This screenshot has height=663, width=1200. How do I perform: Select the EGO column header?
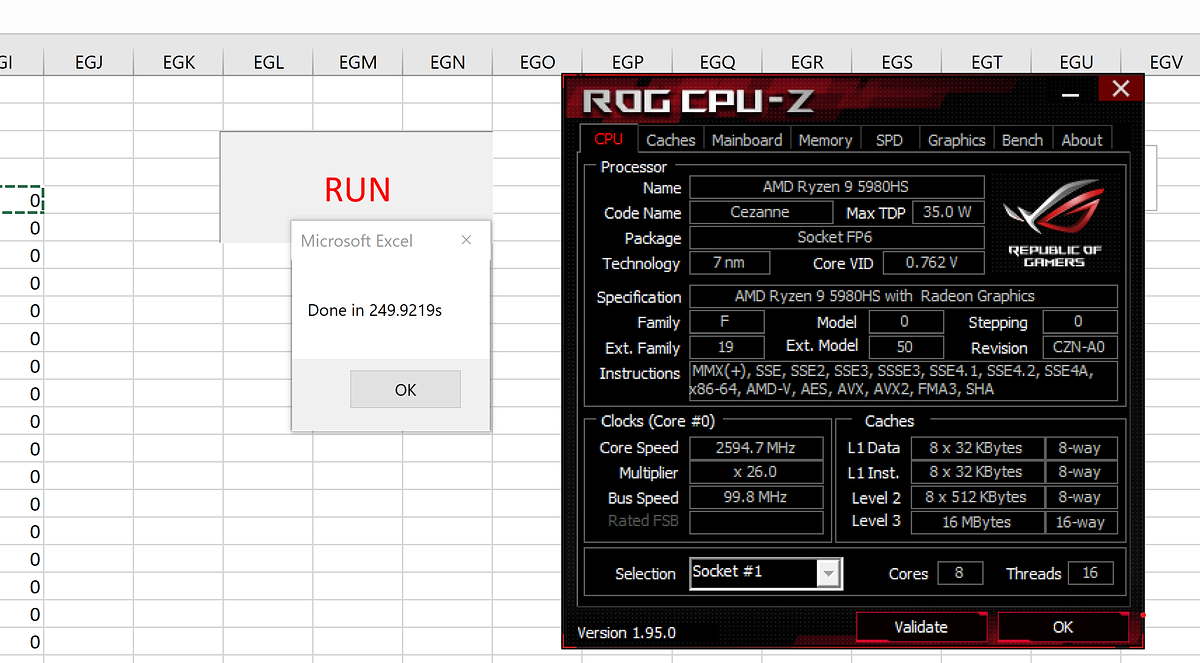(x=537, y=62)
